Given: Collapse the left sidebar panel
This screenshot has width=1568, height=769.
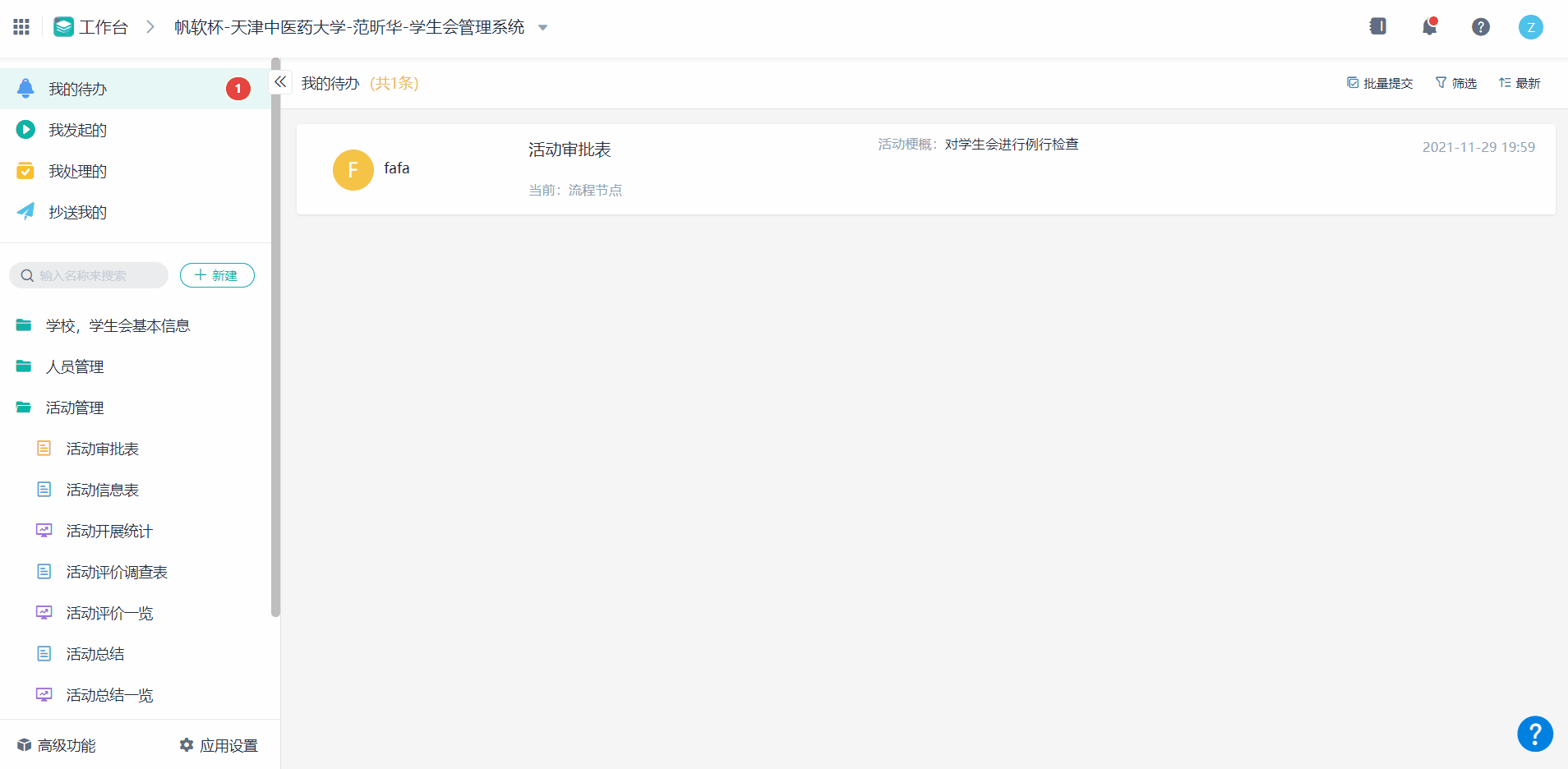Looking at the screenshot, I should click(280, 82).
